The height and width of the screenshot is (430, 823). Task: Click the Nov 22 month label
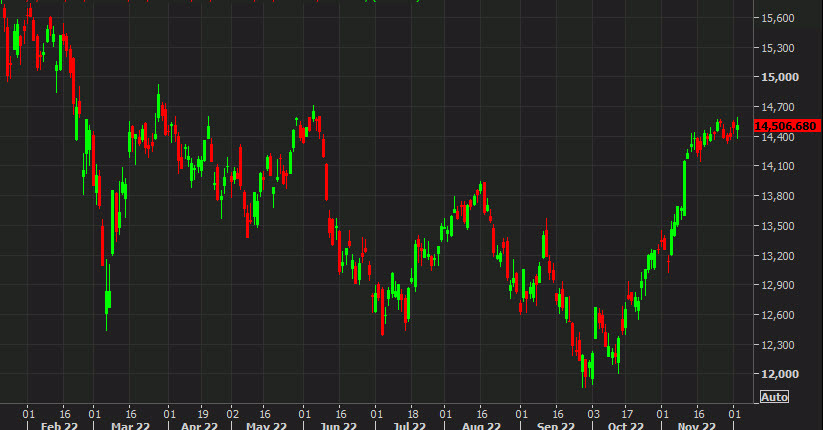(697, 425)
